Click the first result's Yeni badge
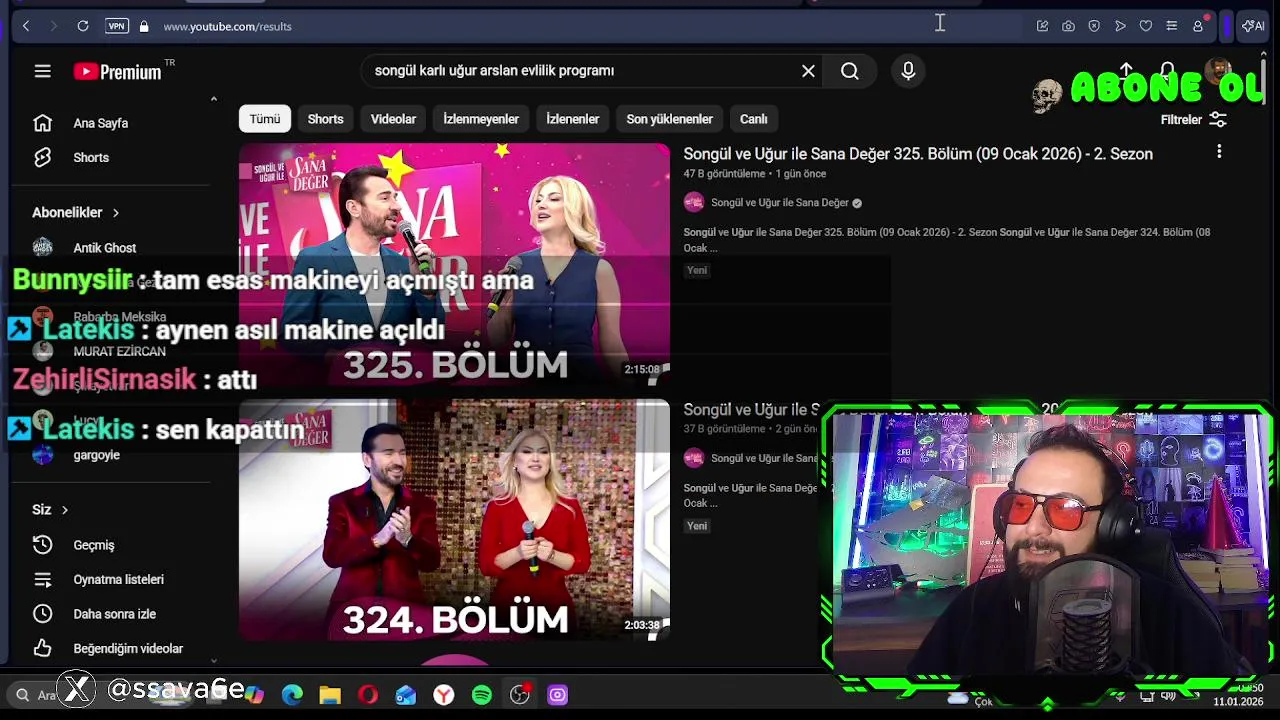This screenshot has height=720, width=1280. pyautogui.click(x=697, y=270)
